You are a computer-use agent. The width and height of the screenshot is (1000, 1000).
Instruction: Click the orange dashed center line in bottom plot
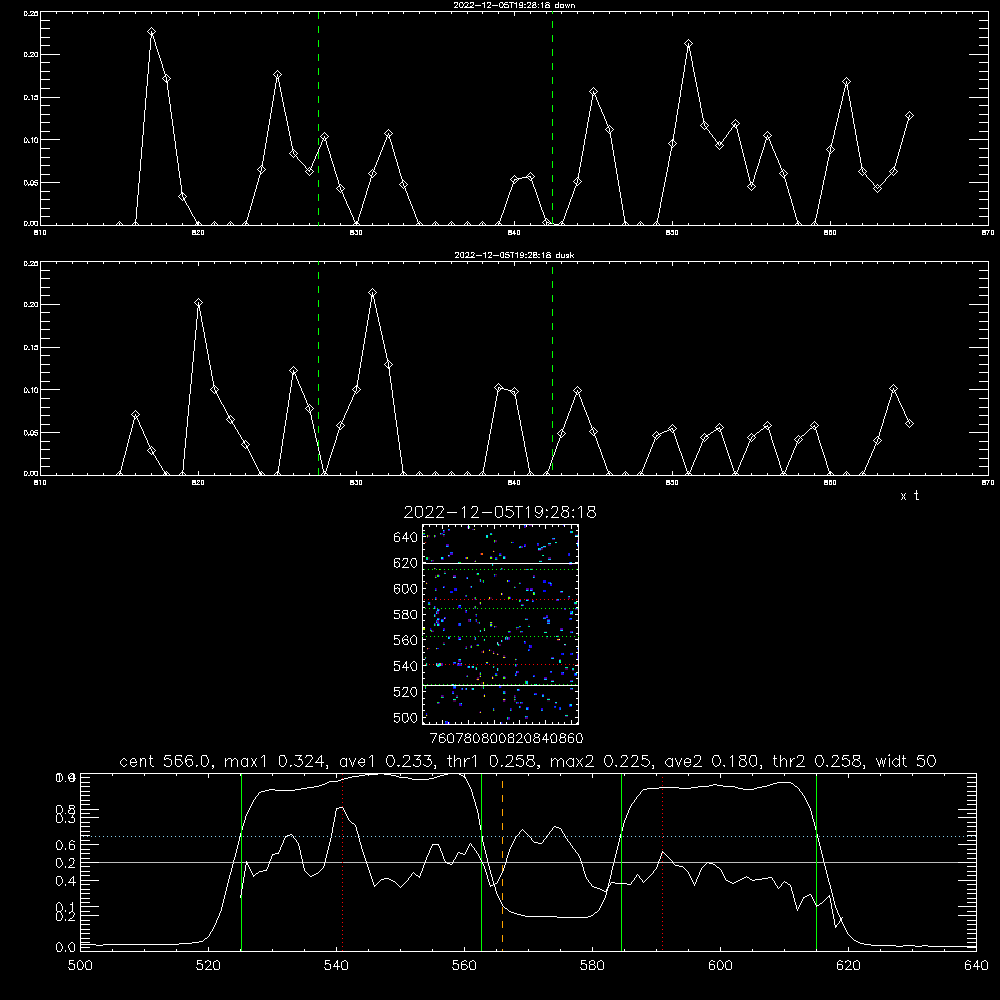(x=503, y=861)
